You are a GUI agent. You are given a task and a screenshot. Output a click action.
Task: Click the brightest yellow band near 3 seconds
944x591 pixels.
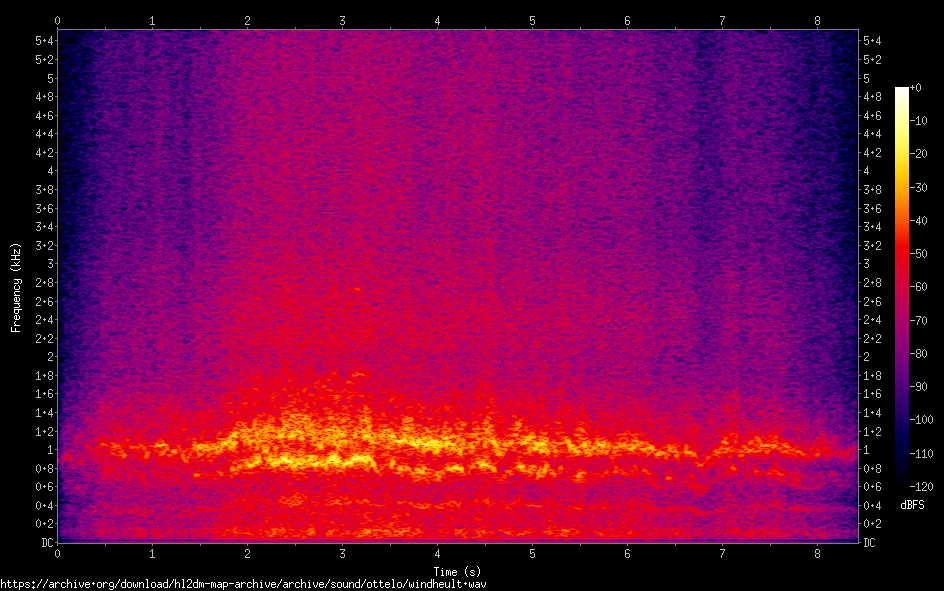pos(300,461)
